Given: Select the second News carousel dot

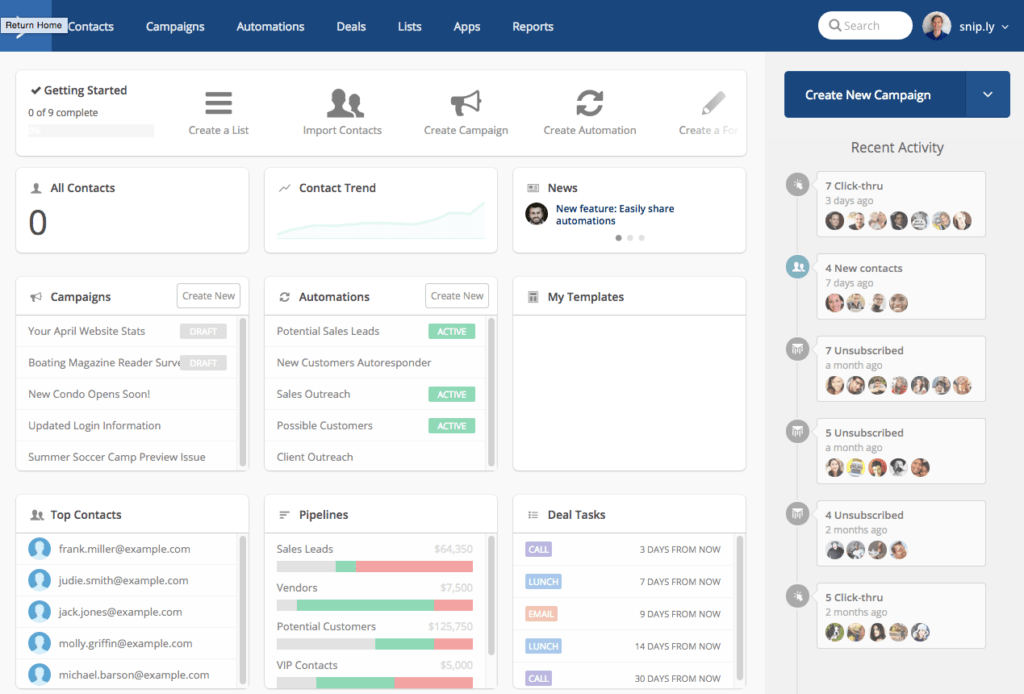Looking at the screenshot, I should click(630, 238).
